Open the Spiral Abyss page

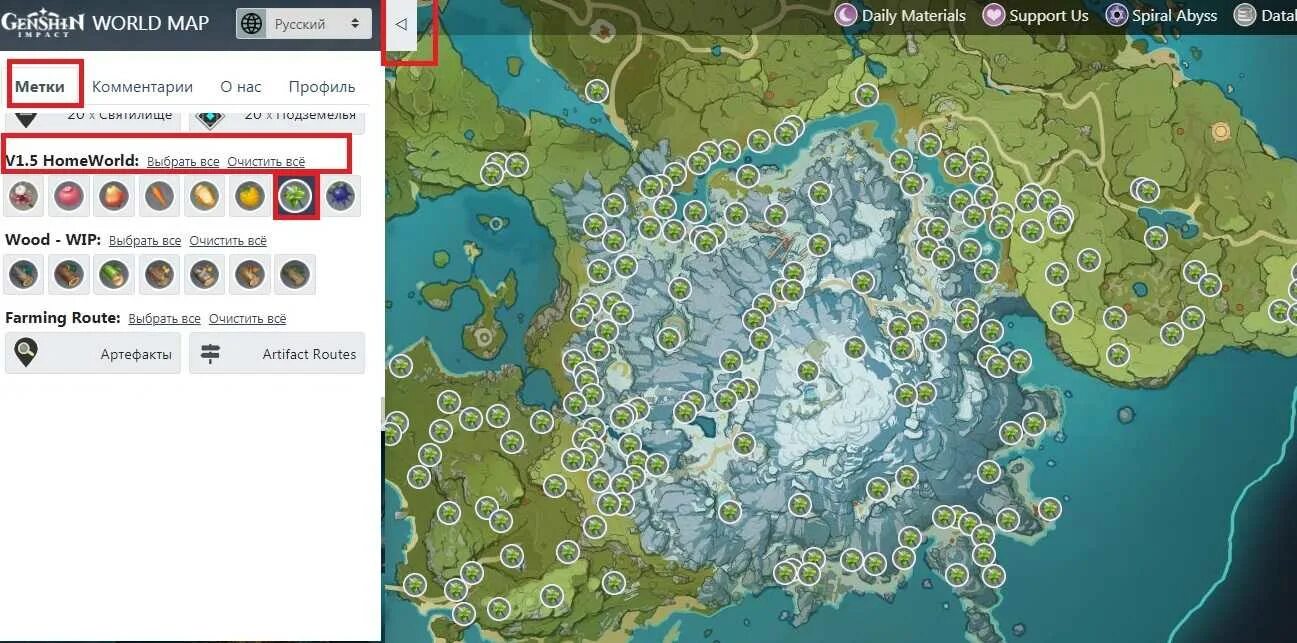pyautogui.click(x=1162, y=15)
